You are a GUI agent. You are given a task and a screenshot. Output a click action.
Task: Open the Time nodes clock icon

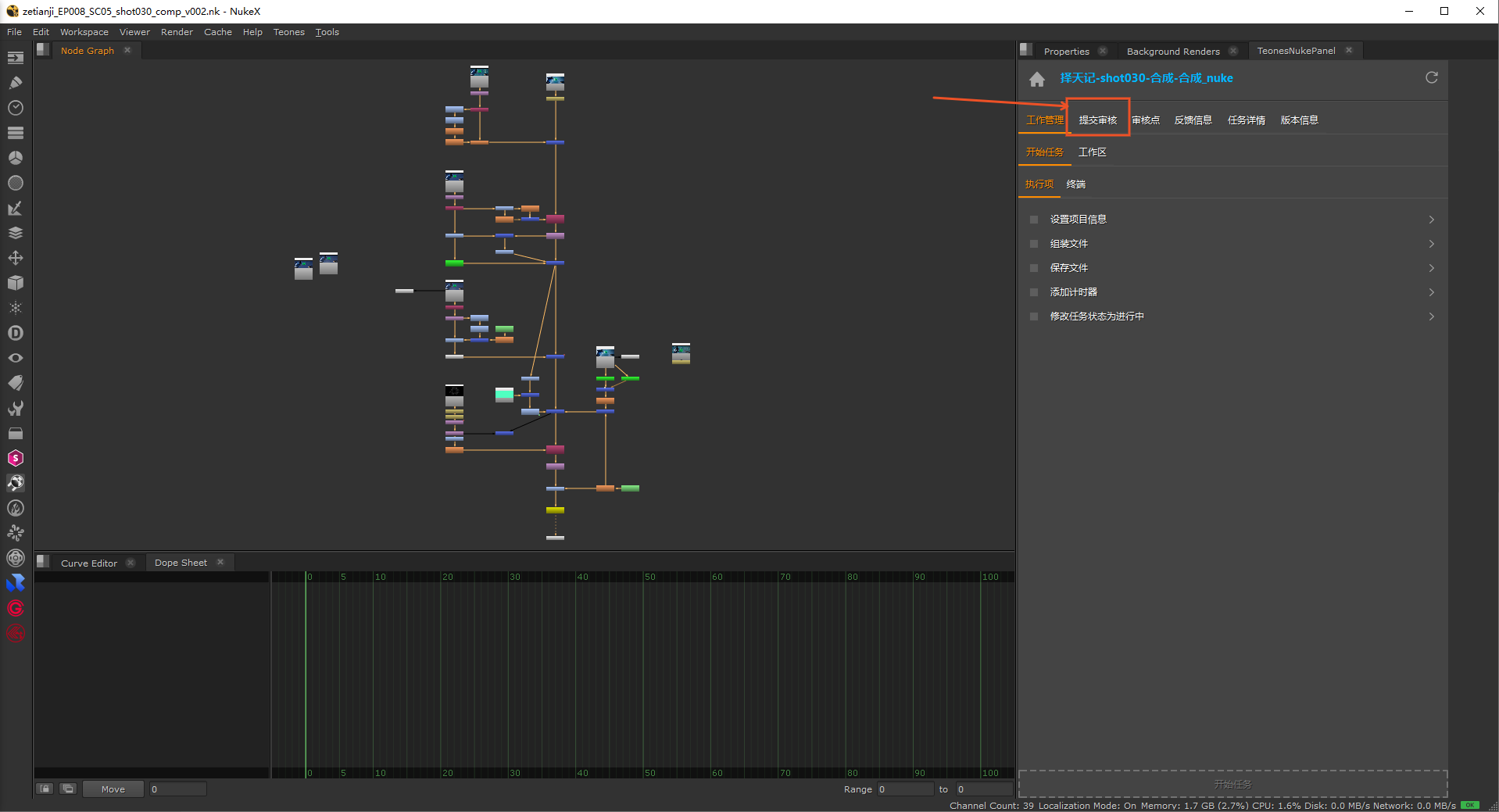pyautogui.click(x=16, y=108)
